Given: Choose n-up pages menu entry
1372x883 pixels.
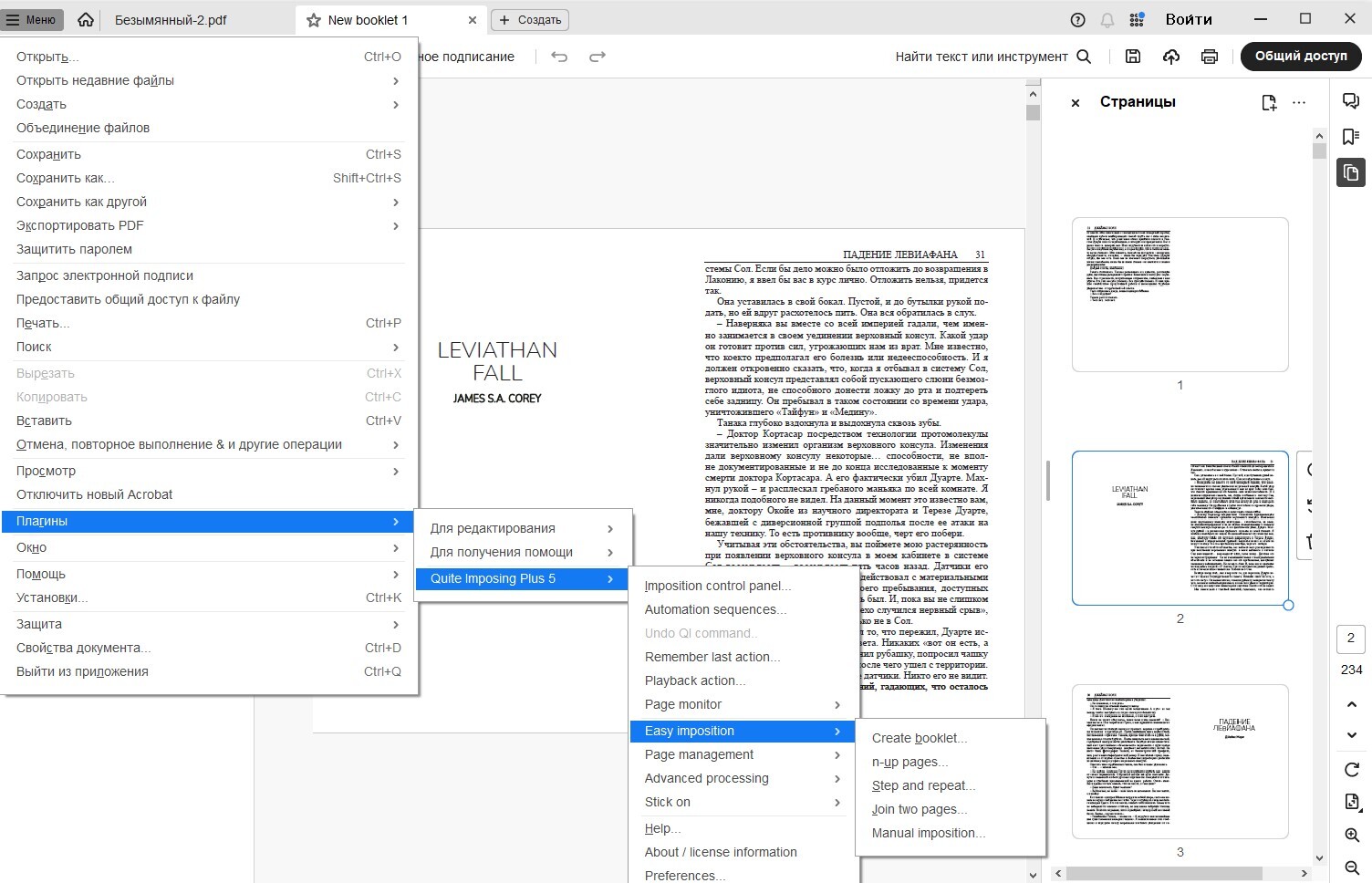Looking at the screenshot, I should pyautogui.click(x=909, y=762).
